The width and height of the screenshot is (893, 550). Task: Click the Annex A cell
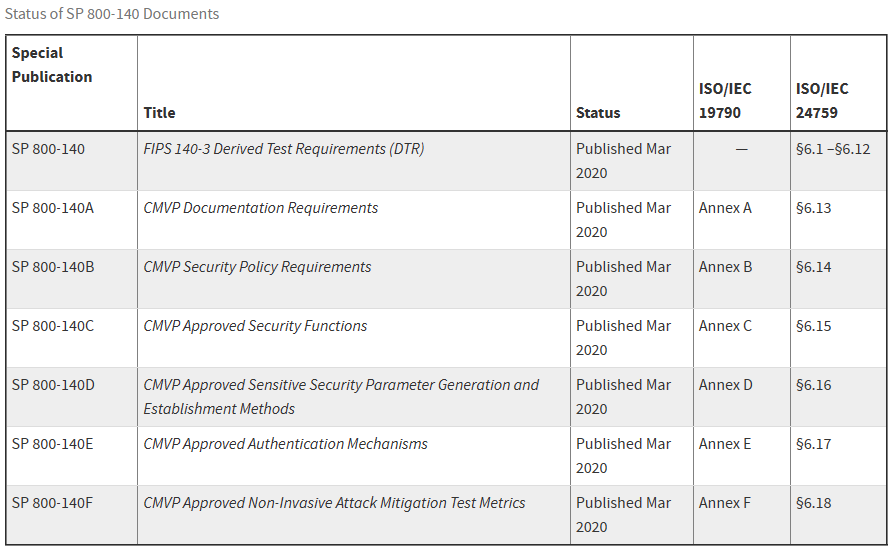725,208
